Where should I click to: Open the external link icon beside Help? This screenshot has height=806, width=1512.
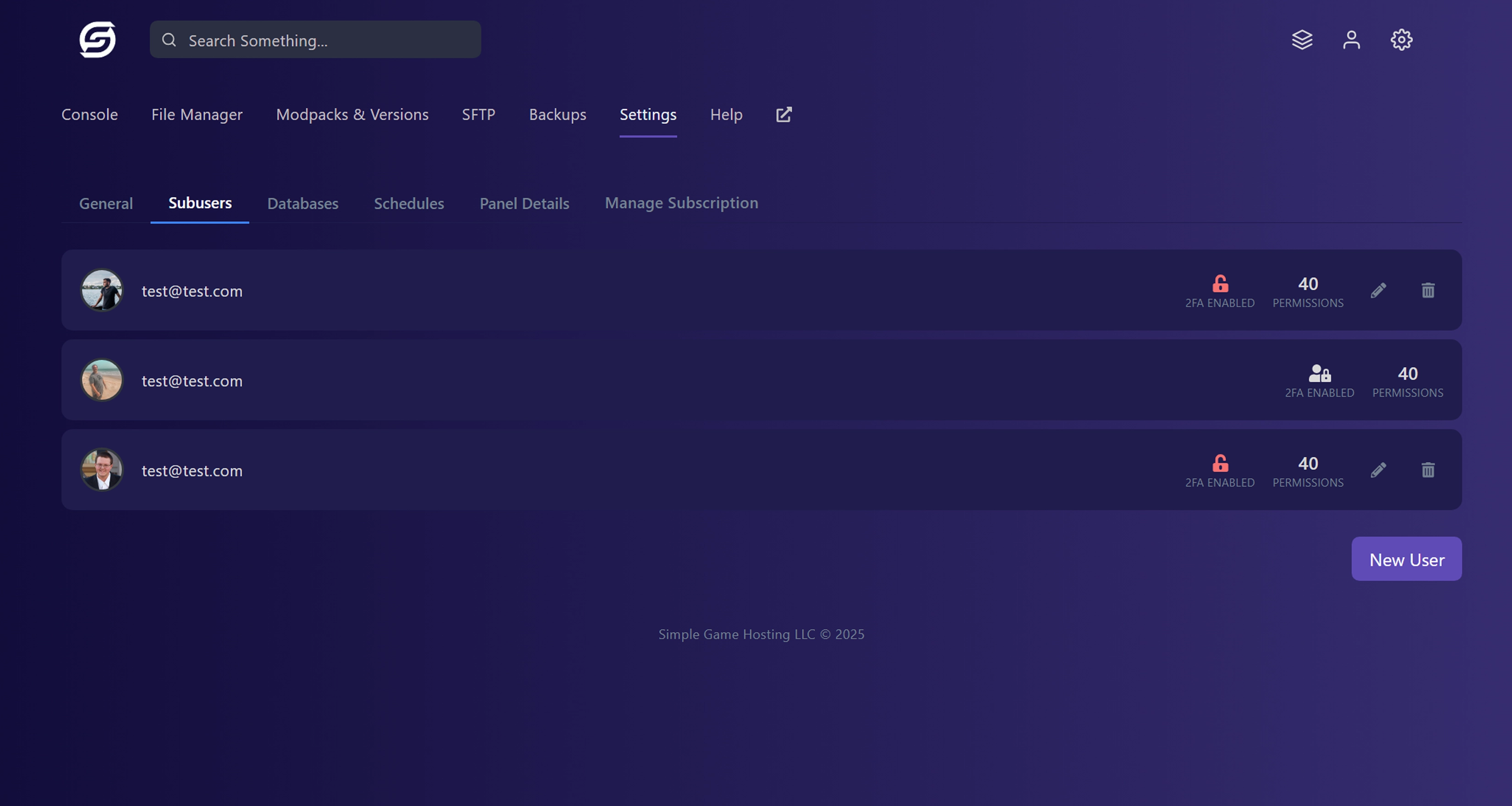click(783, 114)
